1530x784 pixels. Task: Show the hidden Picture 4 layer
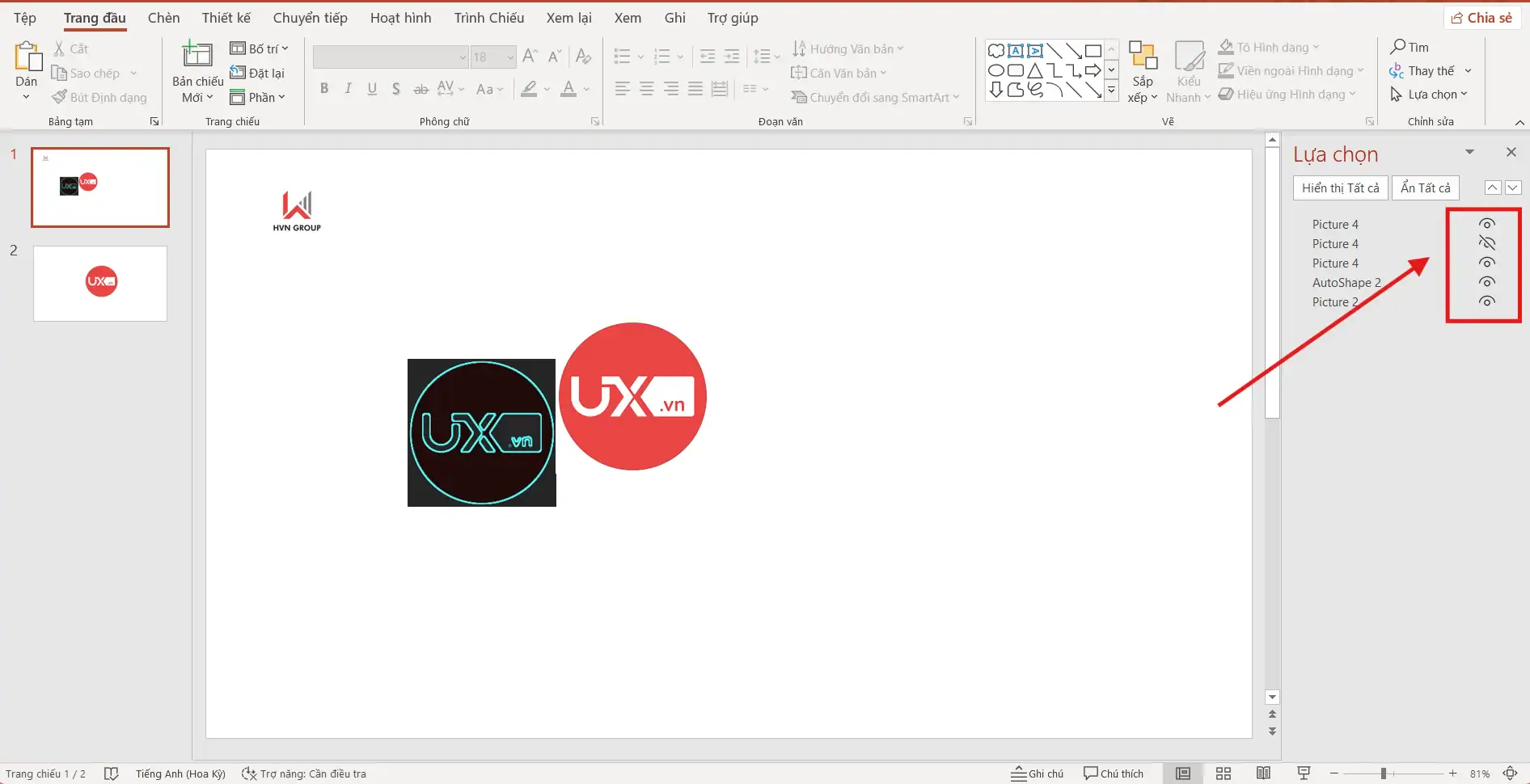coord(1487,242)
